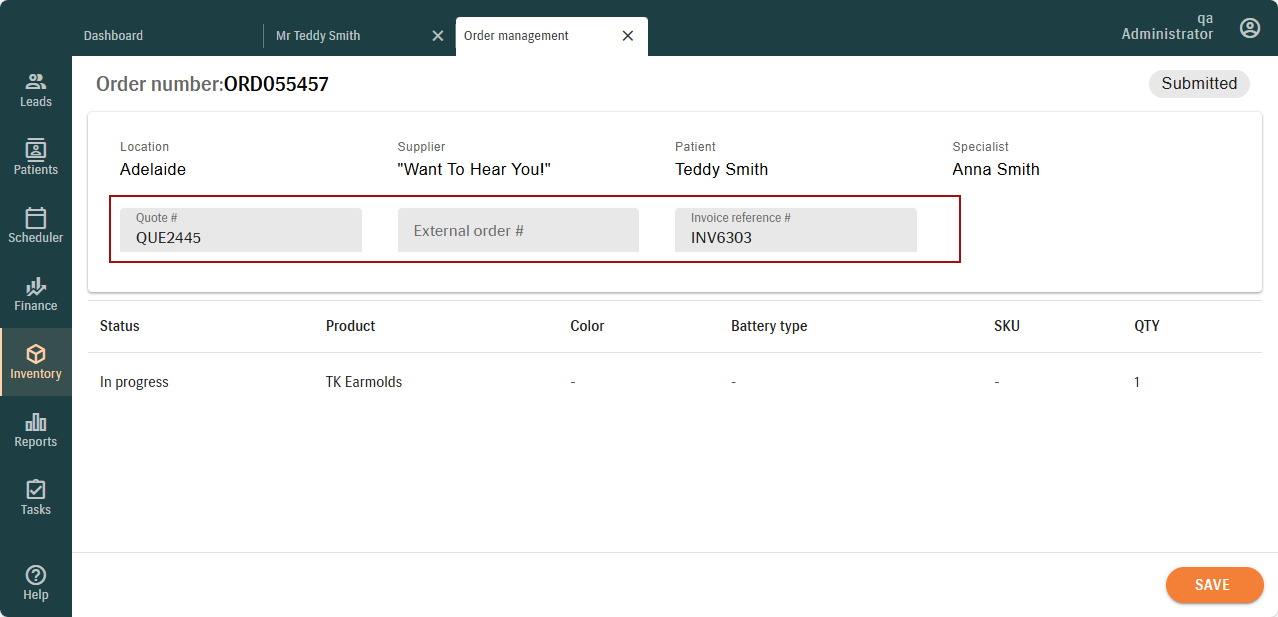Open the Leads section icon
This screenshot has height=617, width=1278.
point(36,82)
